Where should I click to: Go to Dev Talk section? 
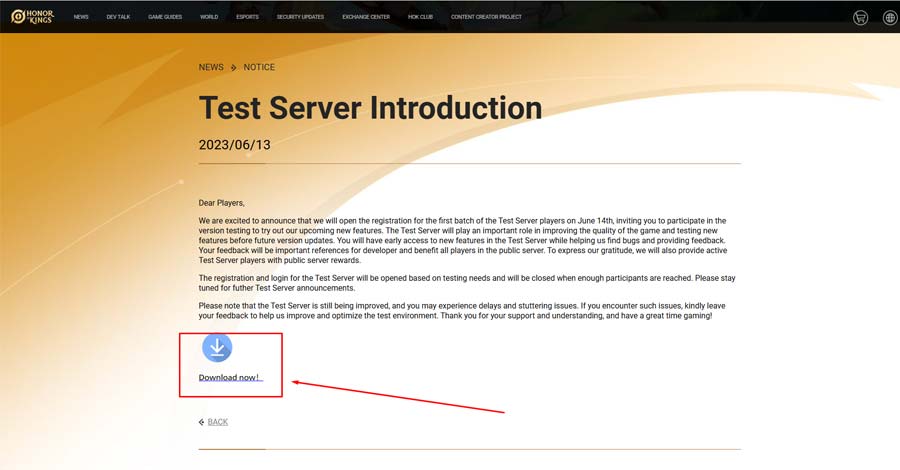118,17
